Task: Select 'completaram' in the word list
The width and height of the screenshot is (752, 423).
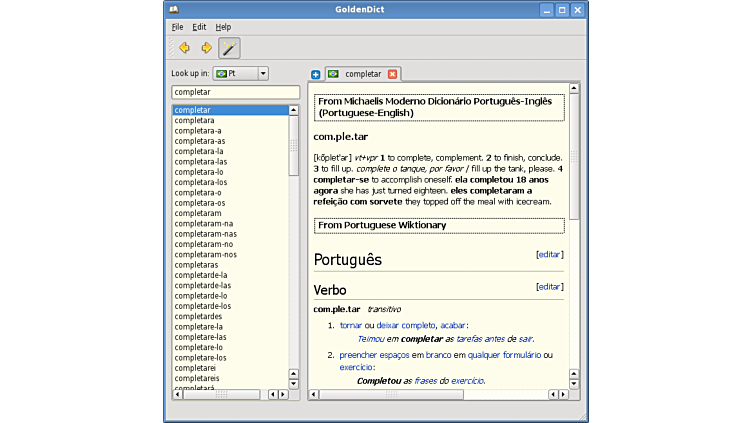Action: click(198, 213)
